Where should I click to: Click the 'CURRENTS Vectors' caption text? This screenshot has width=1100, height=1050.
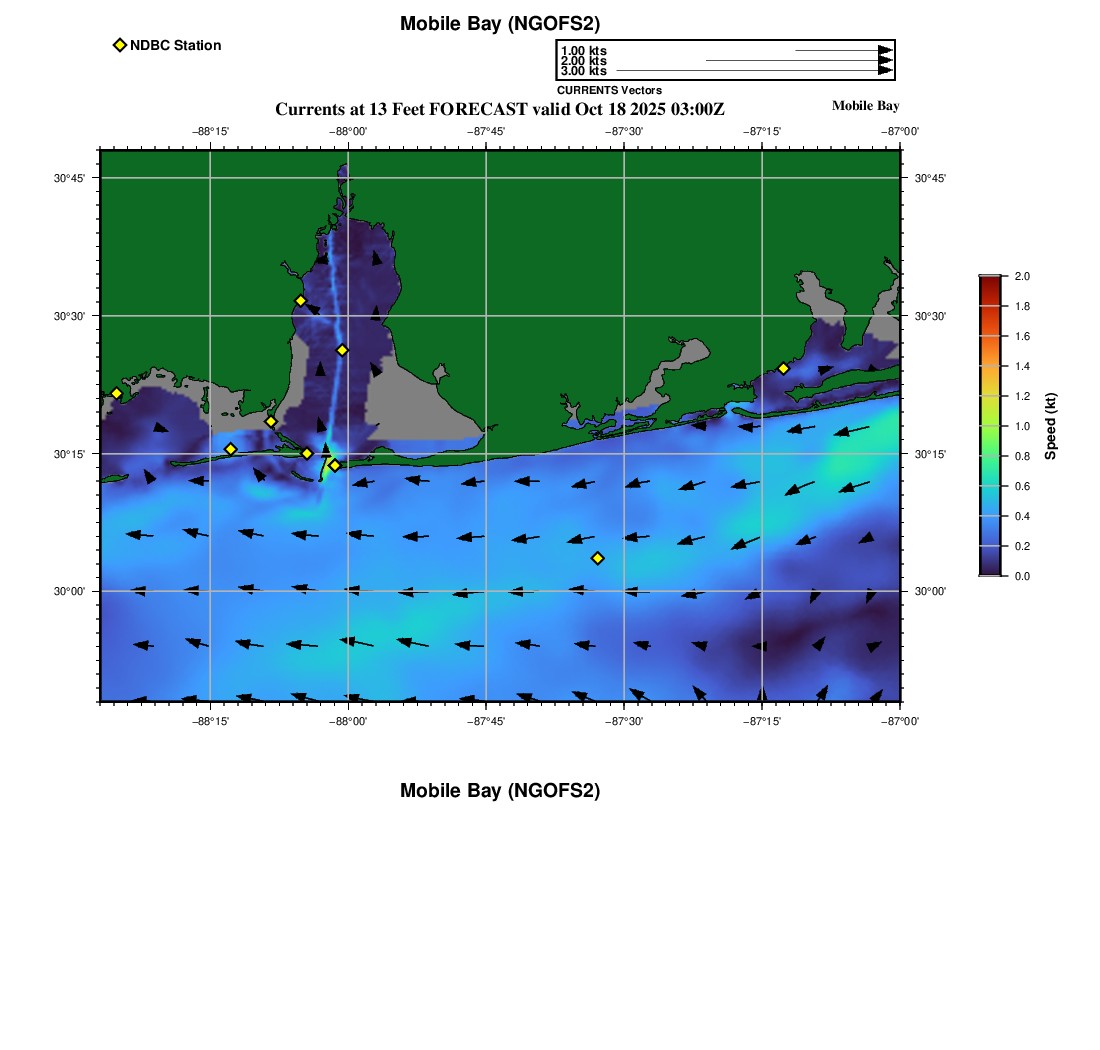[x=609, y=90]
